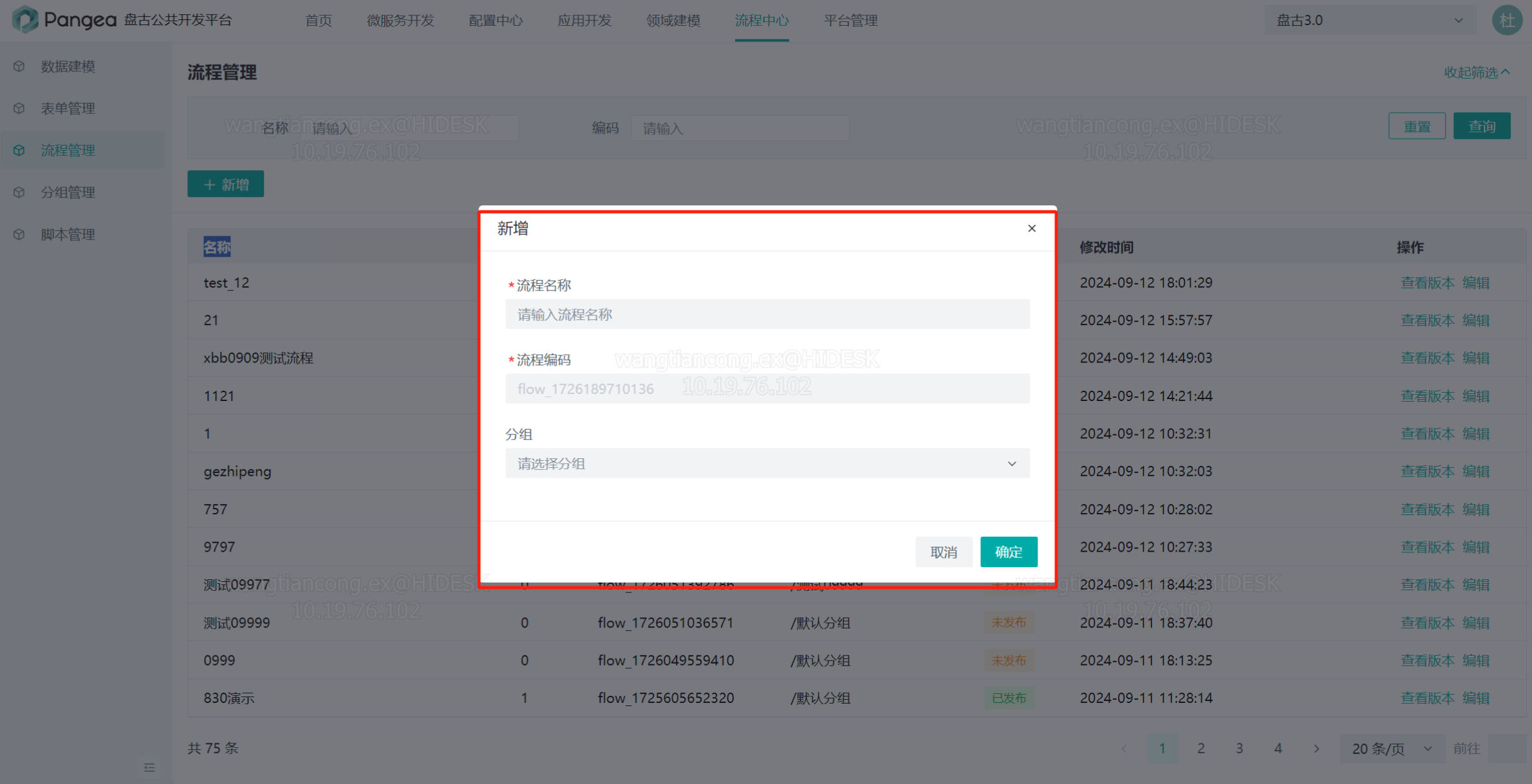Click the 脚本管理 sidebar cube icon
The width and height of the screenshot is (1532, 784).
[x=19, y=234]
